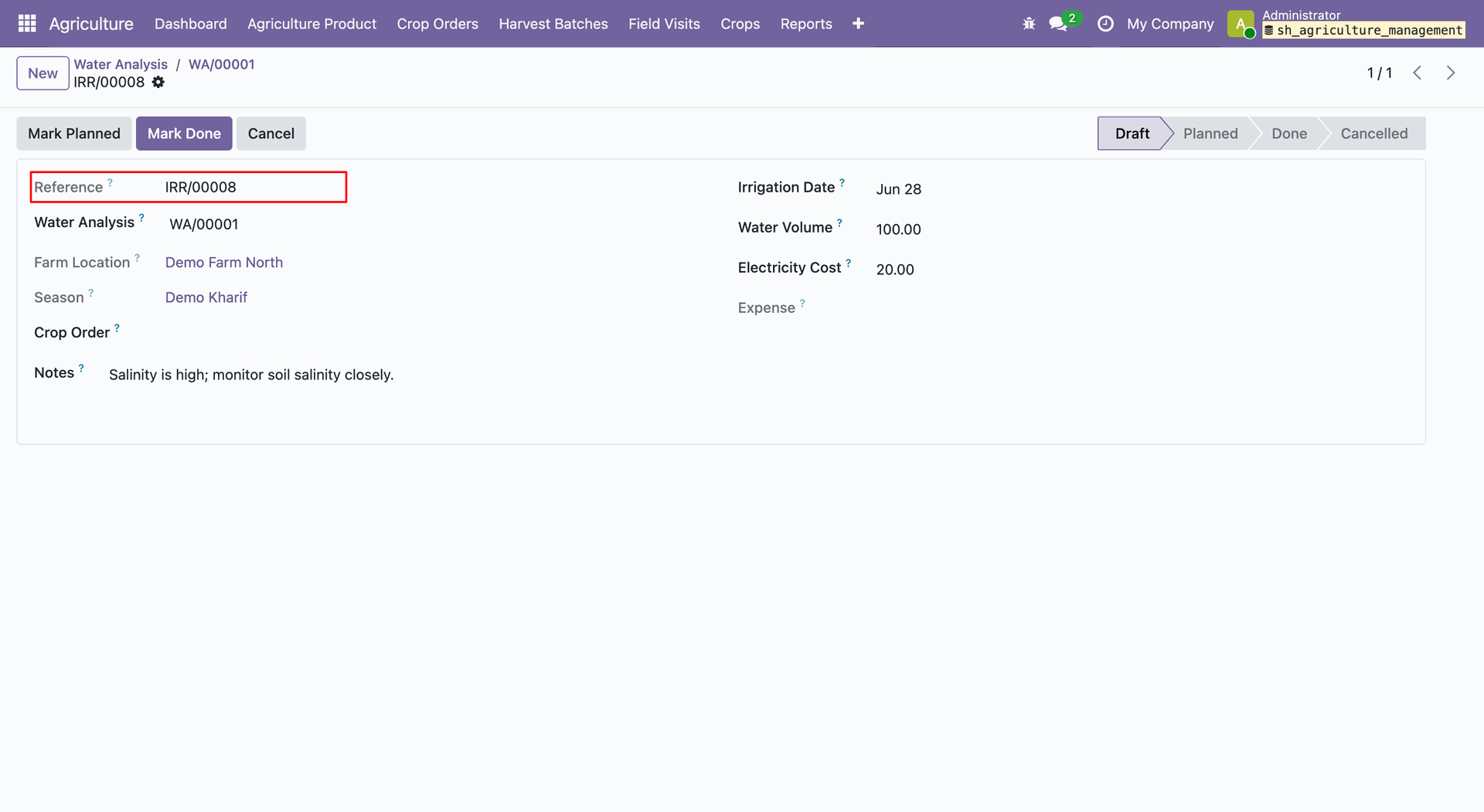The height and width of the screenshot is (812, 1484).
Task: Show help tooltip for Water Analysis field
Action: (x=141, y=218)
